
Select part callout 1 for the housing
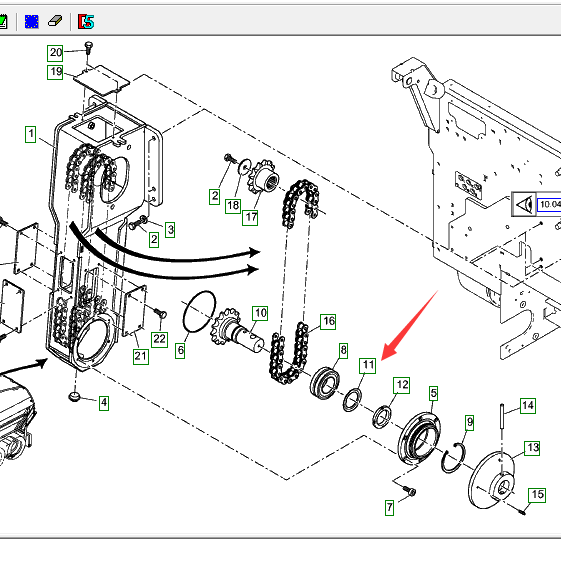coord(31,134)
